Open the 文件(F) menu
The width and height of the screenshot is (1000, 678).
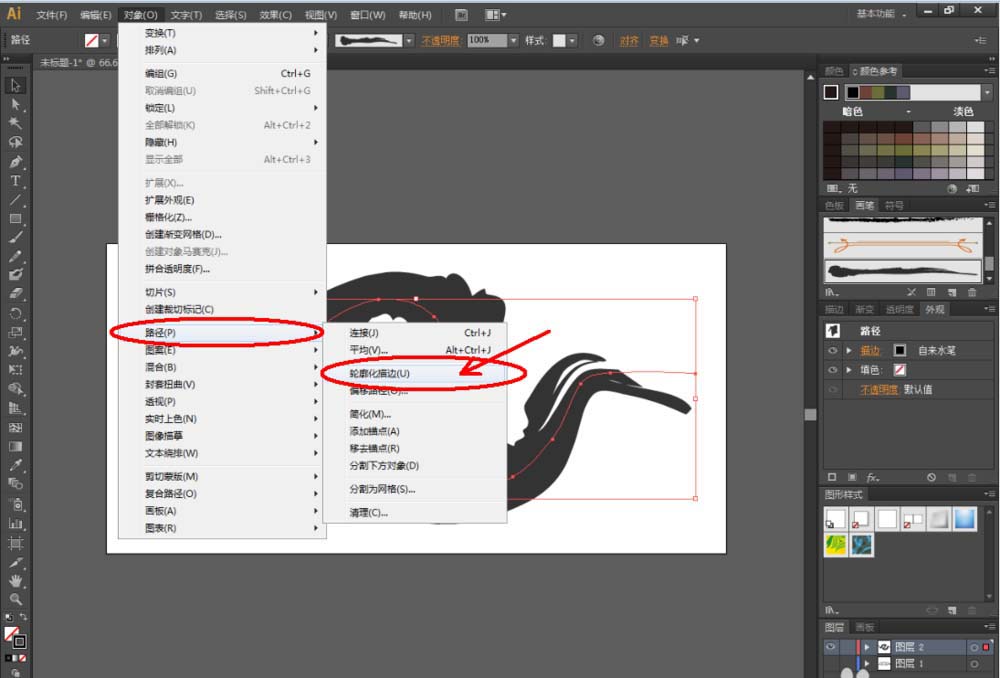(52, 15)
